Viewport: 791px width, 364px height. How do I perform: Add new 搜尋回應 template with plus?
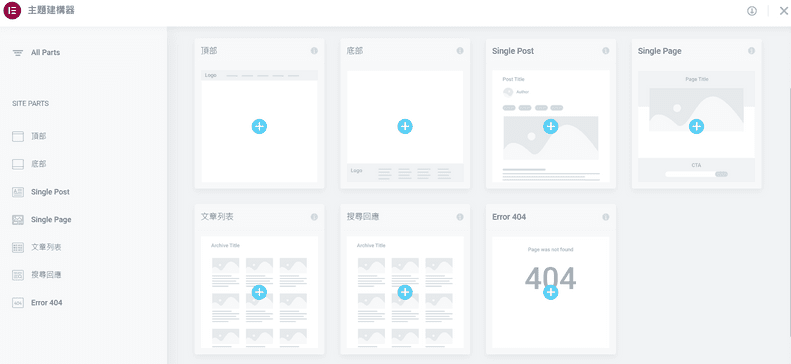[x=405, y=292]
